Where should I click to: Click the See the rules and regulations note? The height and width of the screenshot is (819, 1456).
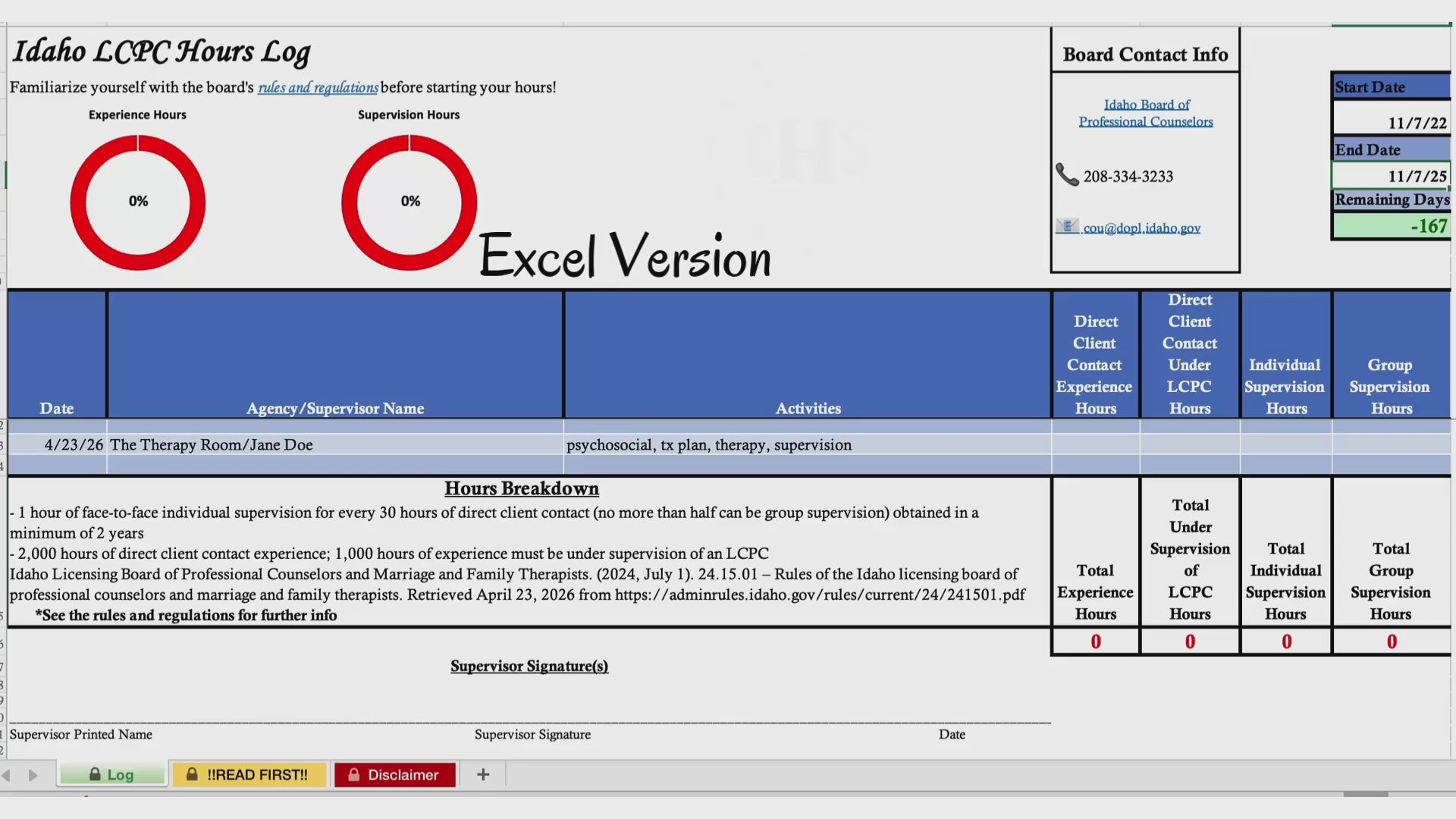[x=186, y=615]
